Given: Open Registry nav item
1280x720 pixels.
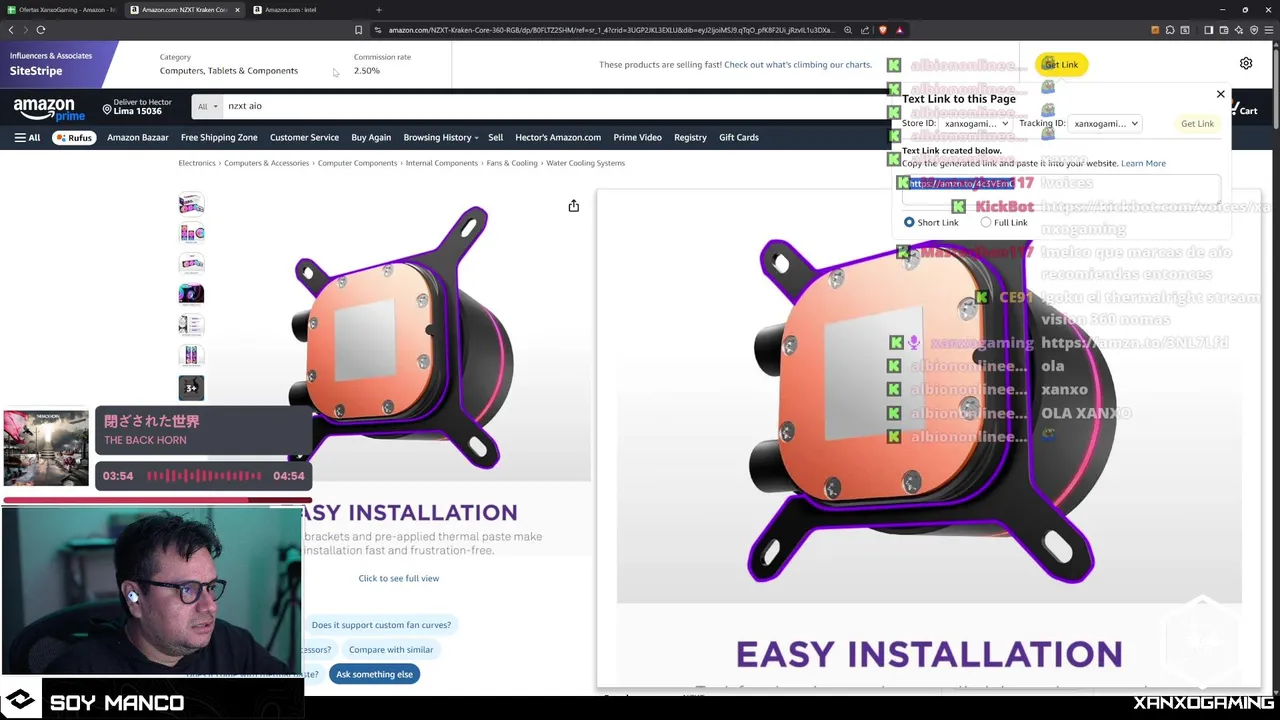Looking at the screenshot, I should pyautogui.click(x=690, y=137).
